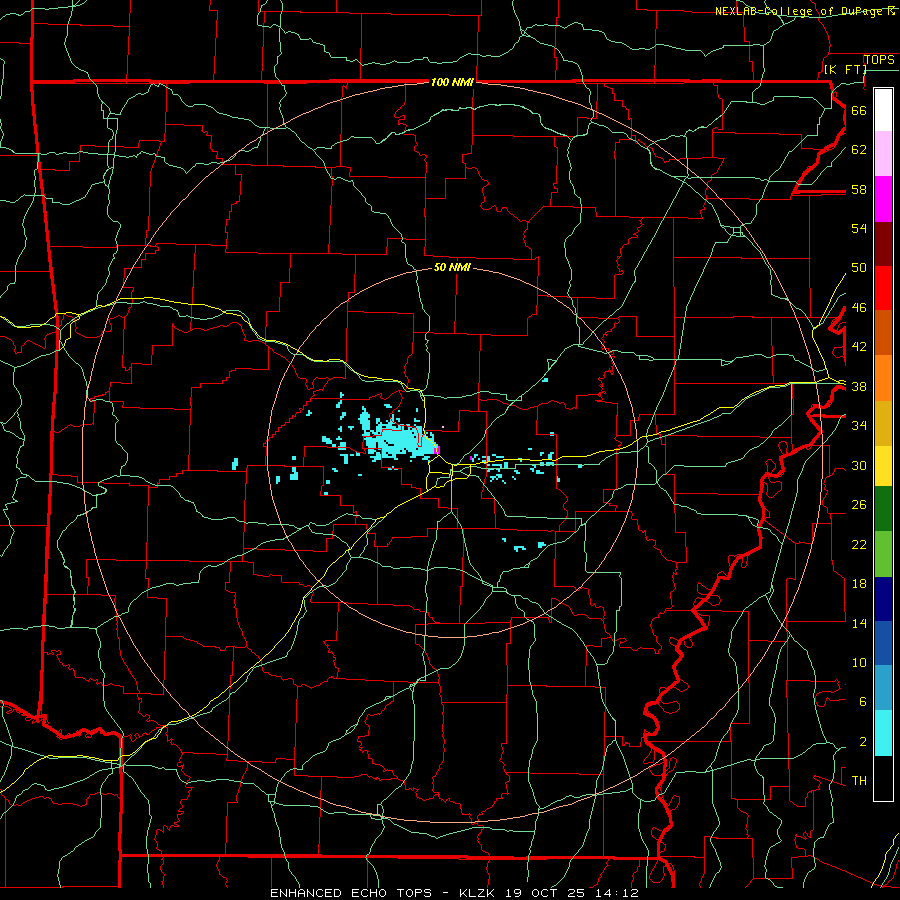Click the 58 legend value
This screenshot has height=900, width=900.
click(859, 189)
